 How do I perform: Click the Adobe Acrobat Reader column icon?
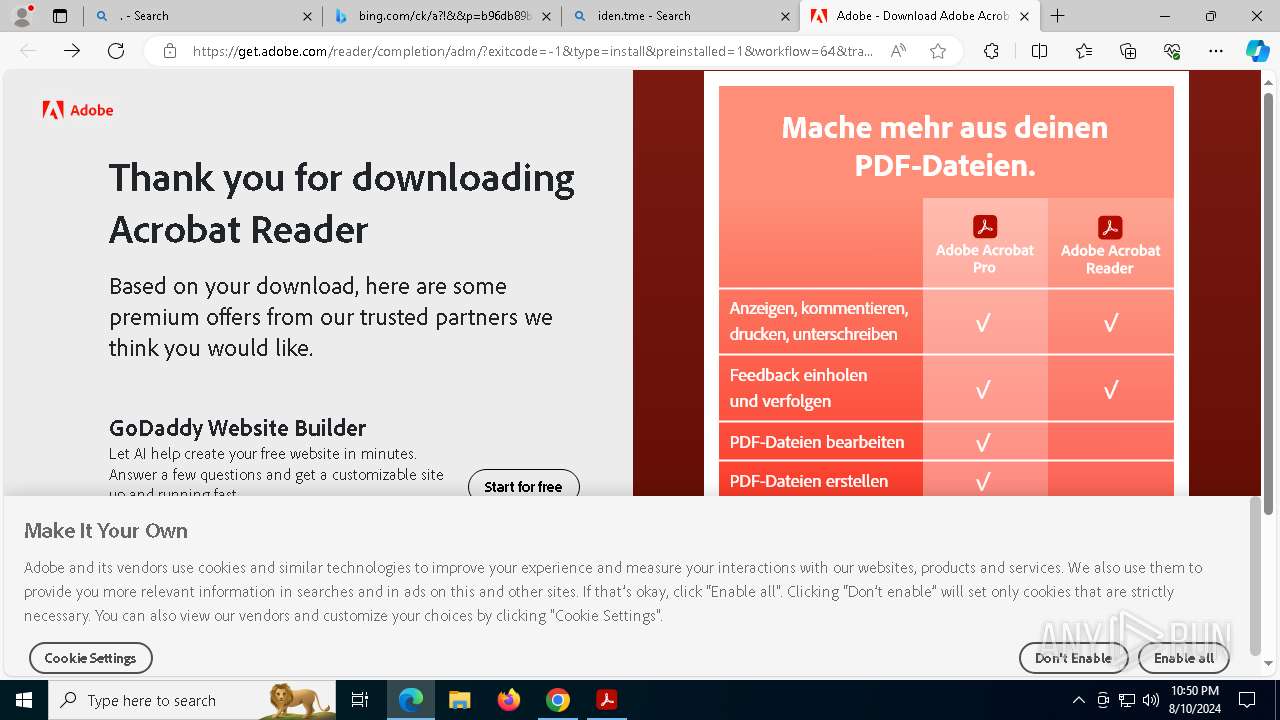pyautogui.click(x=1110, y=227)
